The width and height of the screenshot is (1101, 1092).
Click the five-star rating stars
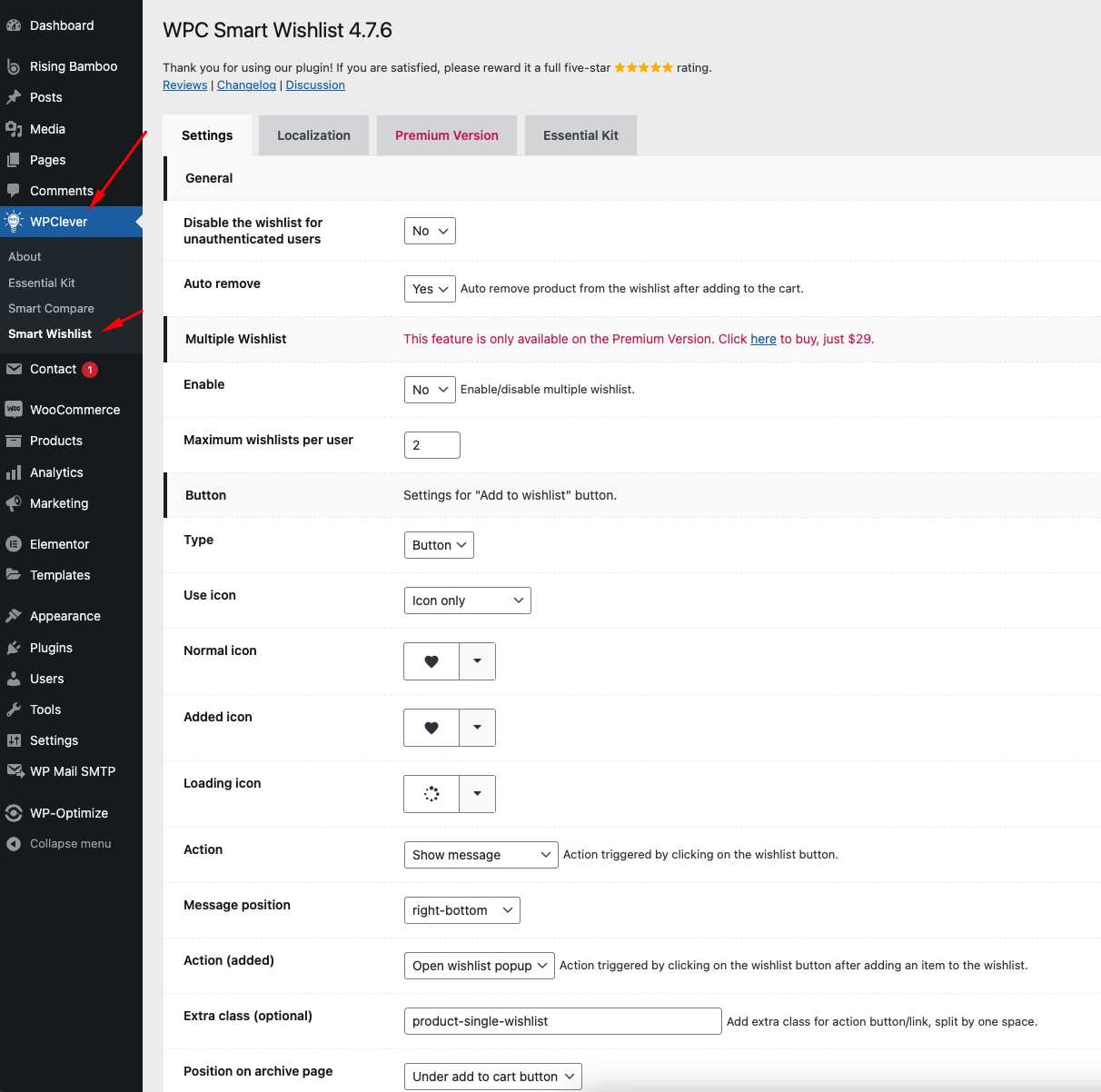coord(644,67)
